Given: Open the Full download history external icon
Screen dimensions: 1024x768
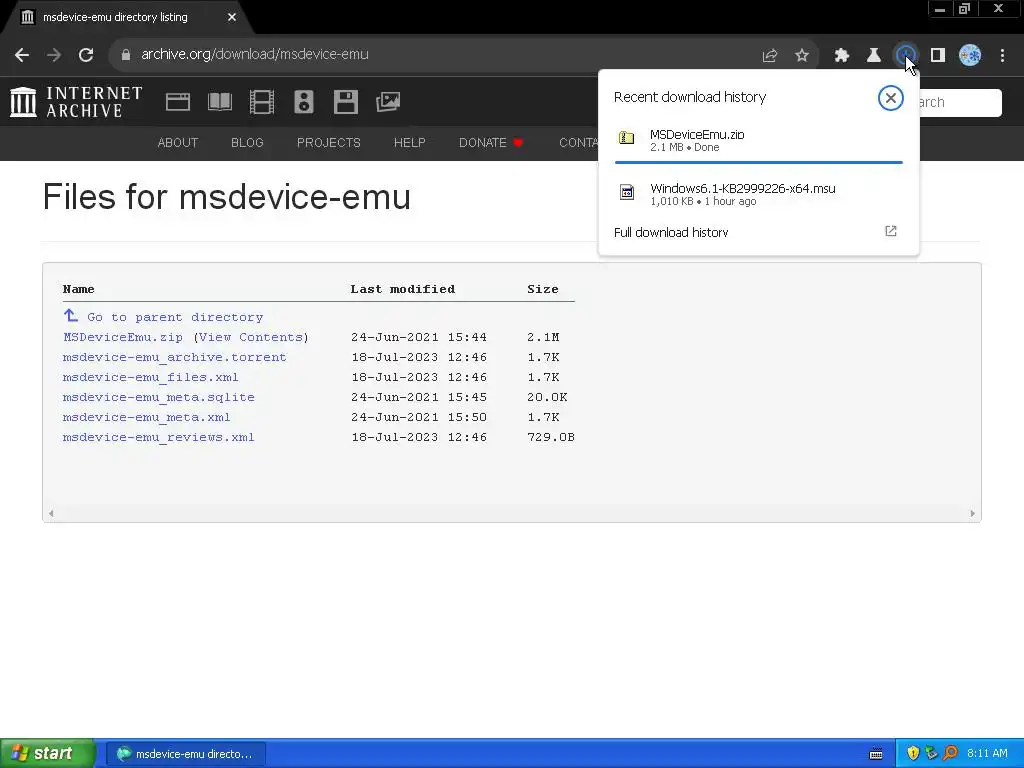Looking at the screenshot, I should click(x=891, y=231).
